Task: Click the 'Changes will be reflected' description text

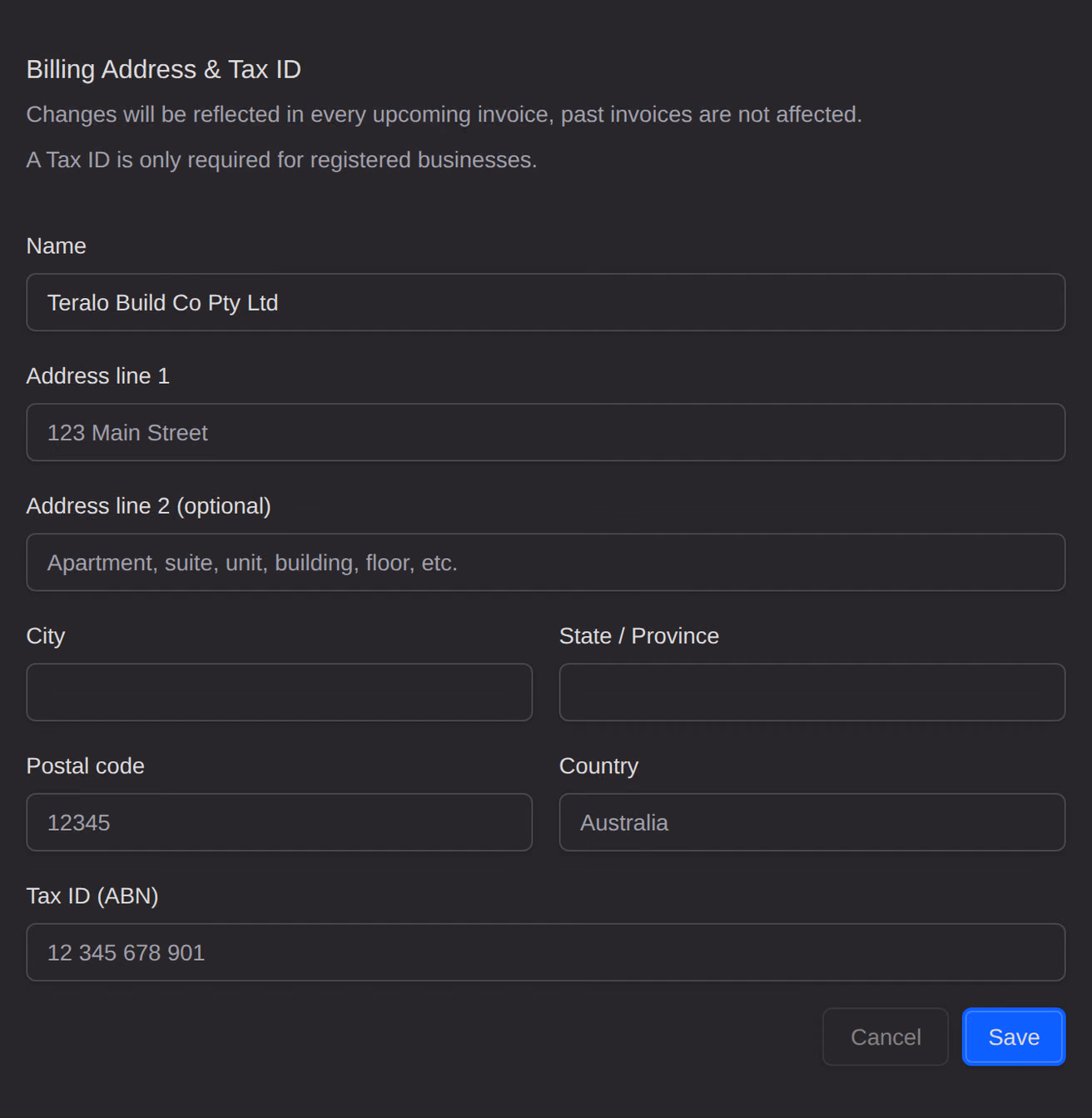Action: point(444,114)
